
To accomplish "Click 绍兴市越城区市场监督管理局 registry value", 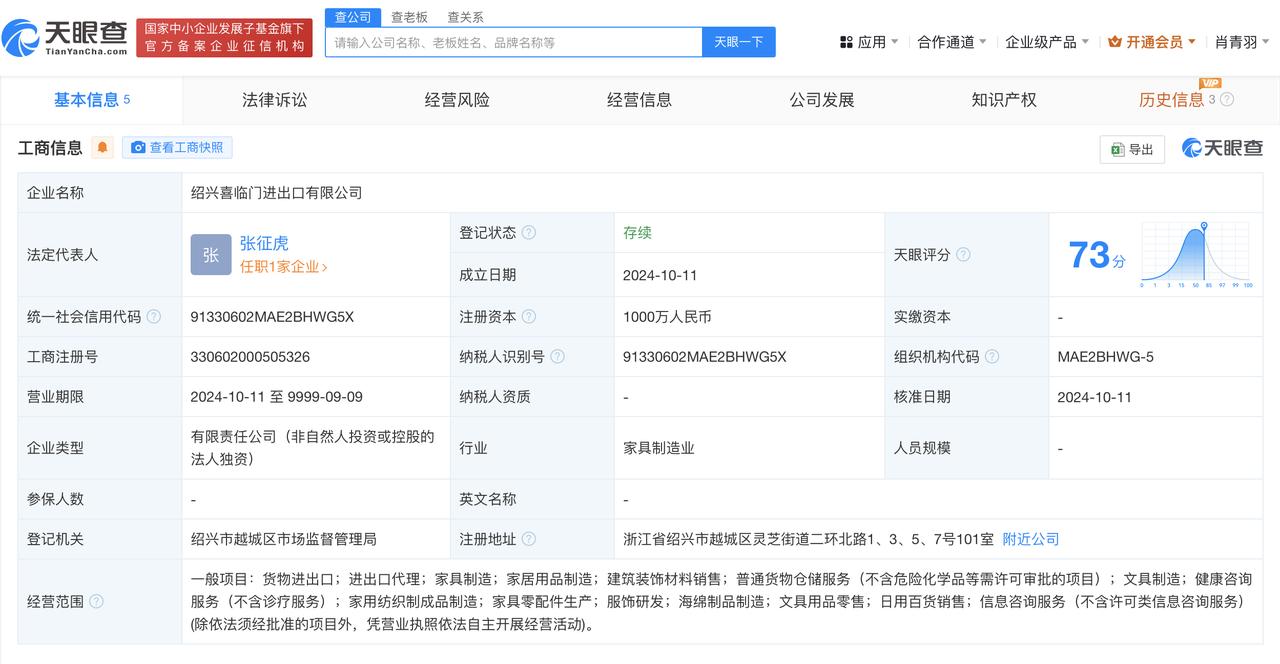I will [x=284, y=539].
